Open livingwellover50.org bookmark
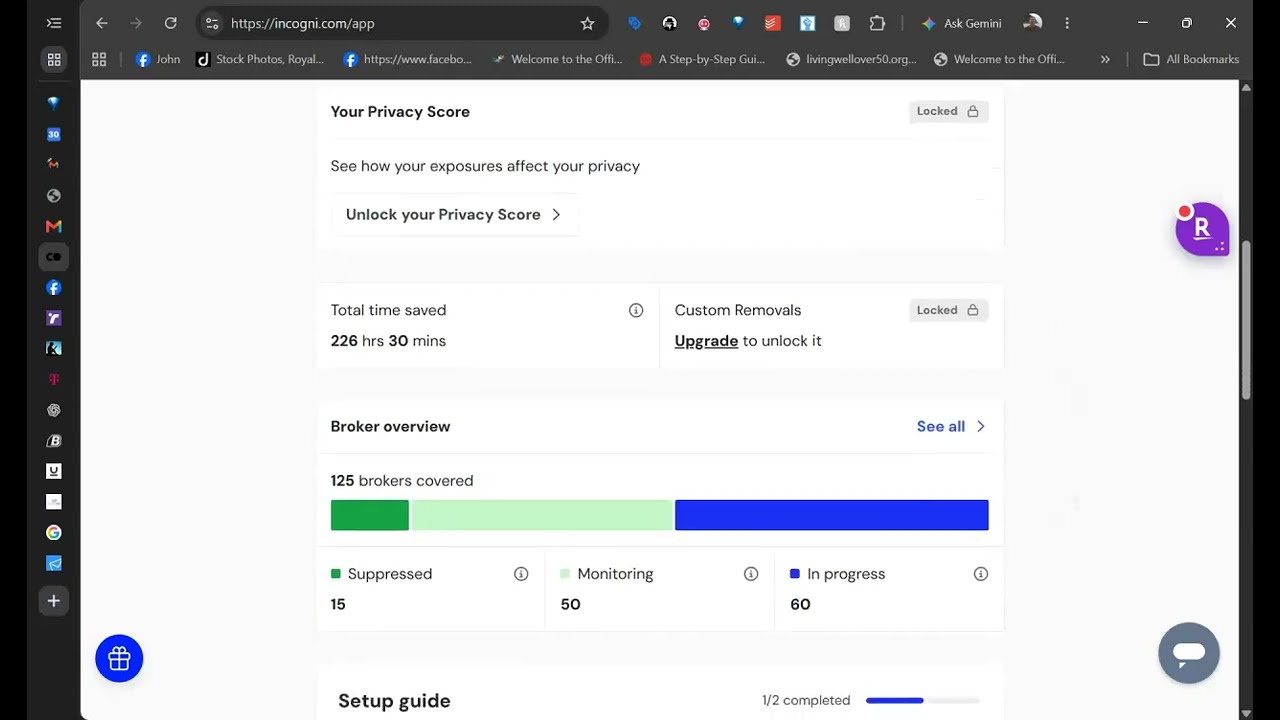 click(x=851, y=59)
